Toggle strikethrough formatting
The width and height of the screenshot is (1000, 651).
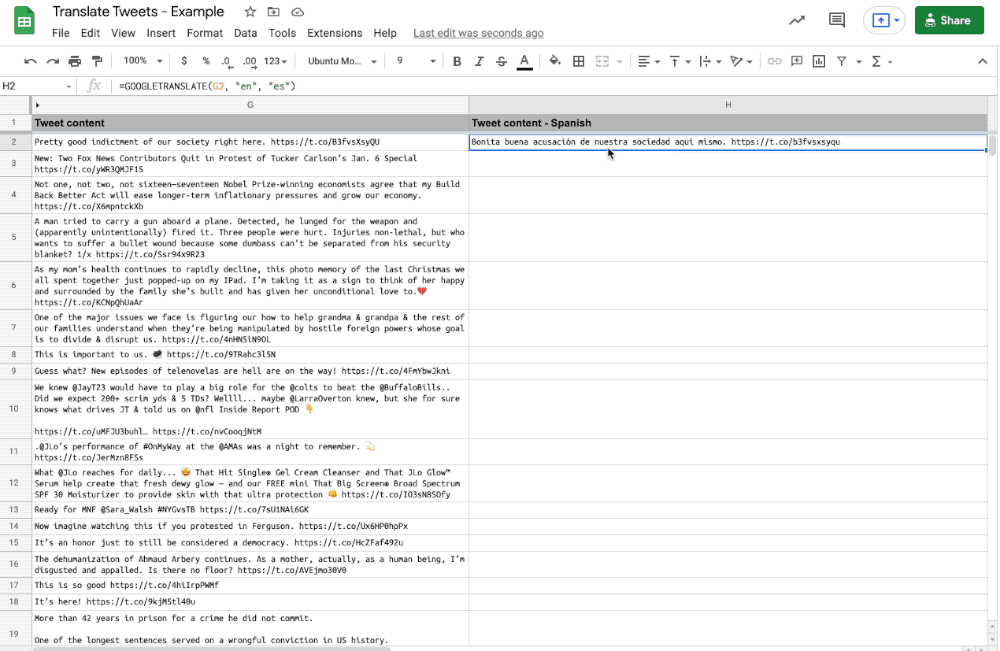(501, 61)
